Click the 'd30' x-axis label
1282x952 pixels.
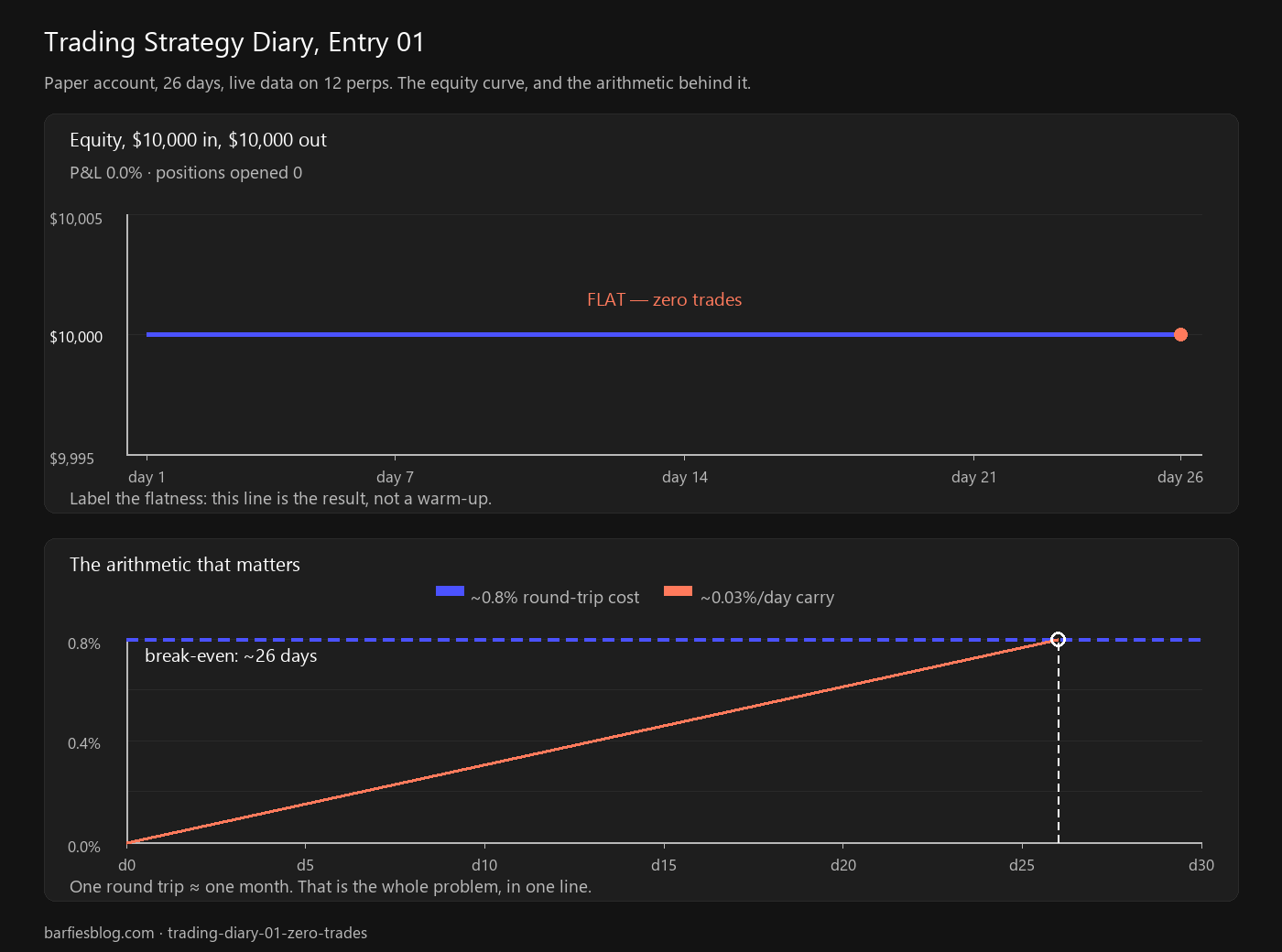(x=1201, y=865)
